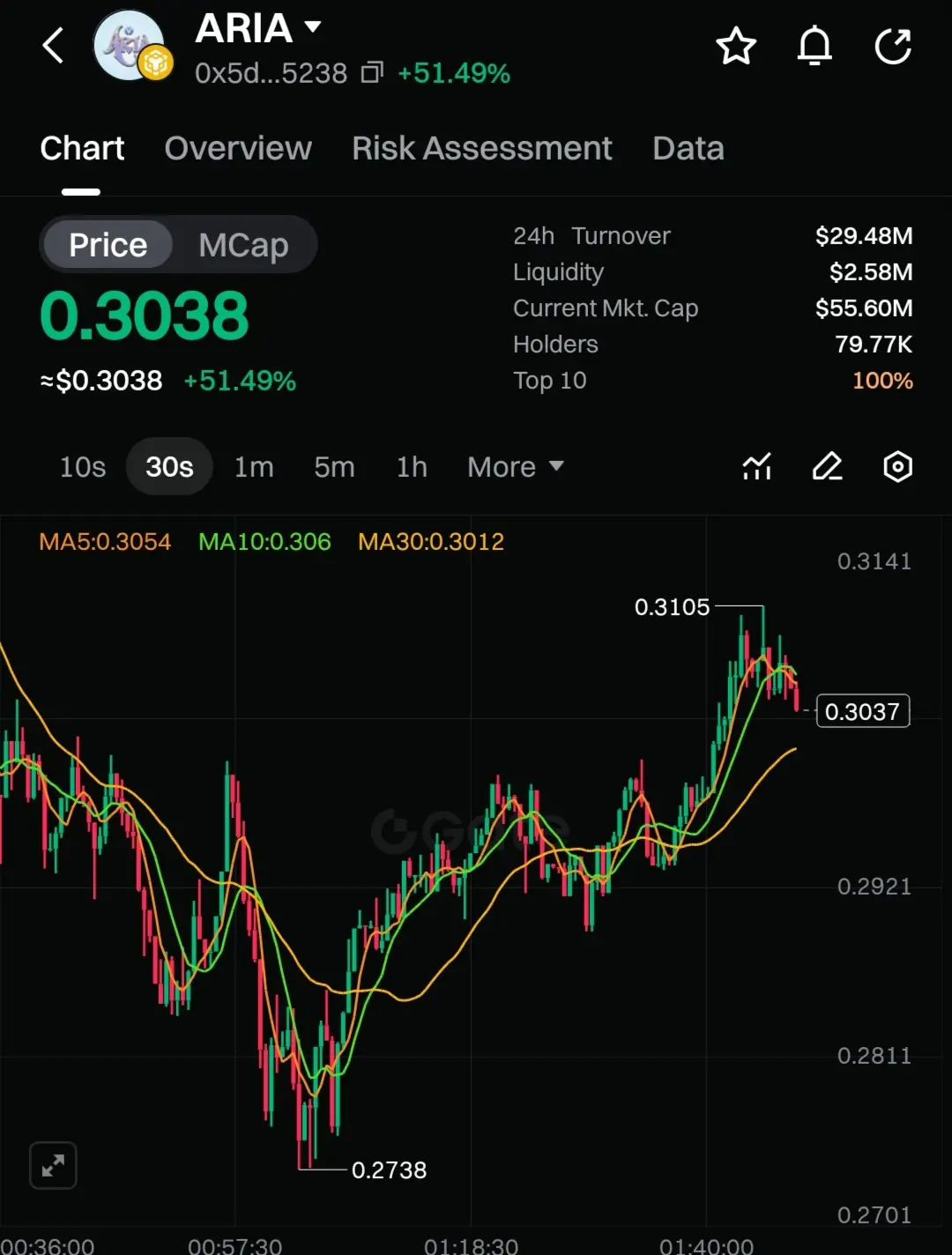Expand the More intervals dropdown

pos(516,466)
